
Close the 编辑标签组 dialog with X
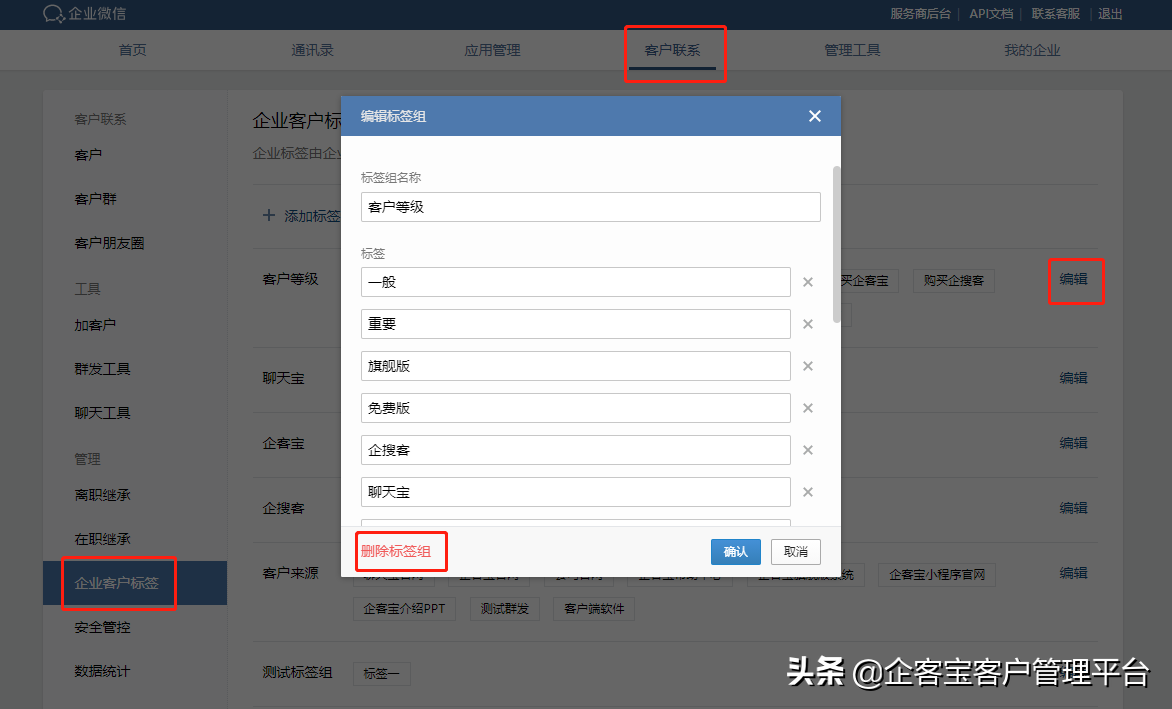point(815,116)
